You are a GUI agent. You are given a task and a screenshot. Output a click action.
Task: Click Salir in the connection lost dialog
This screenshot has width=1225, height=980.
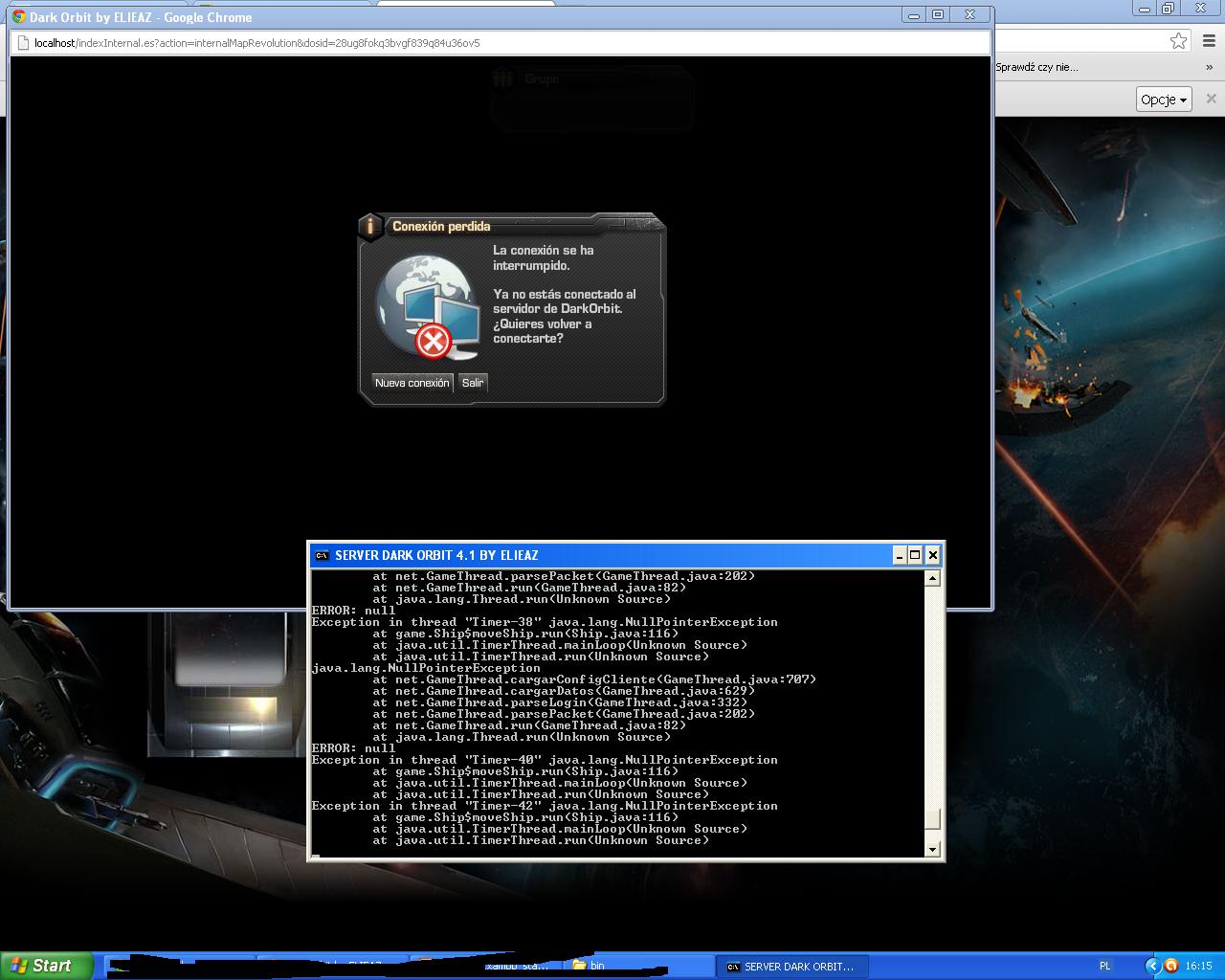(x=473, y=383)
